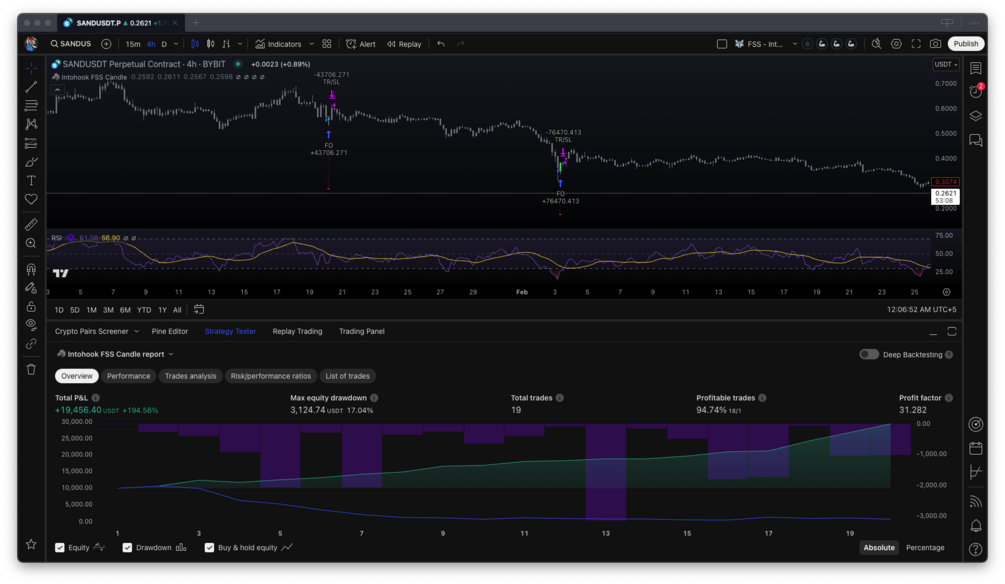The width and height of the screenshot is (1005, 584).
Task: Create a new Alert
Action: tap(361, 44)
